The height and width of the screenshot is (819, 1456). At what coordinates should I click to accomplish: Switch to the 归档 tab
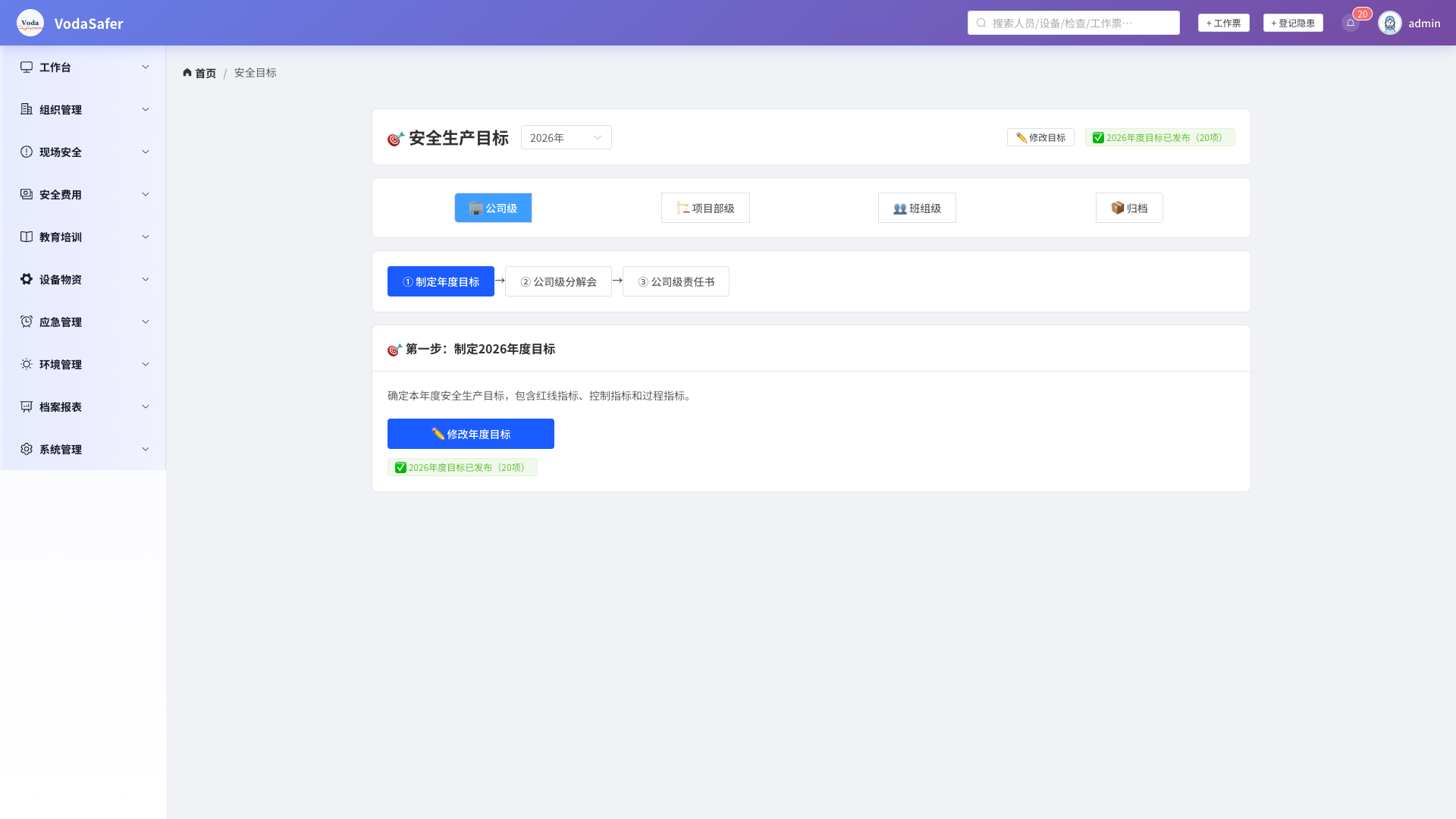coord(1129,208)
